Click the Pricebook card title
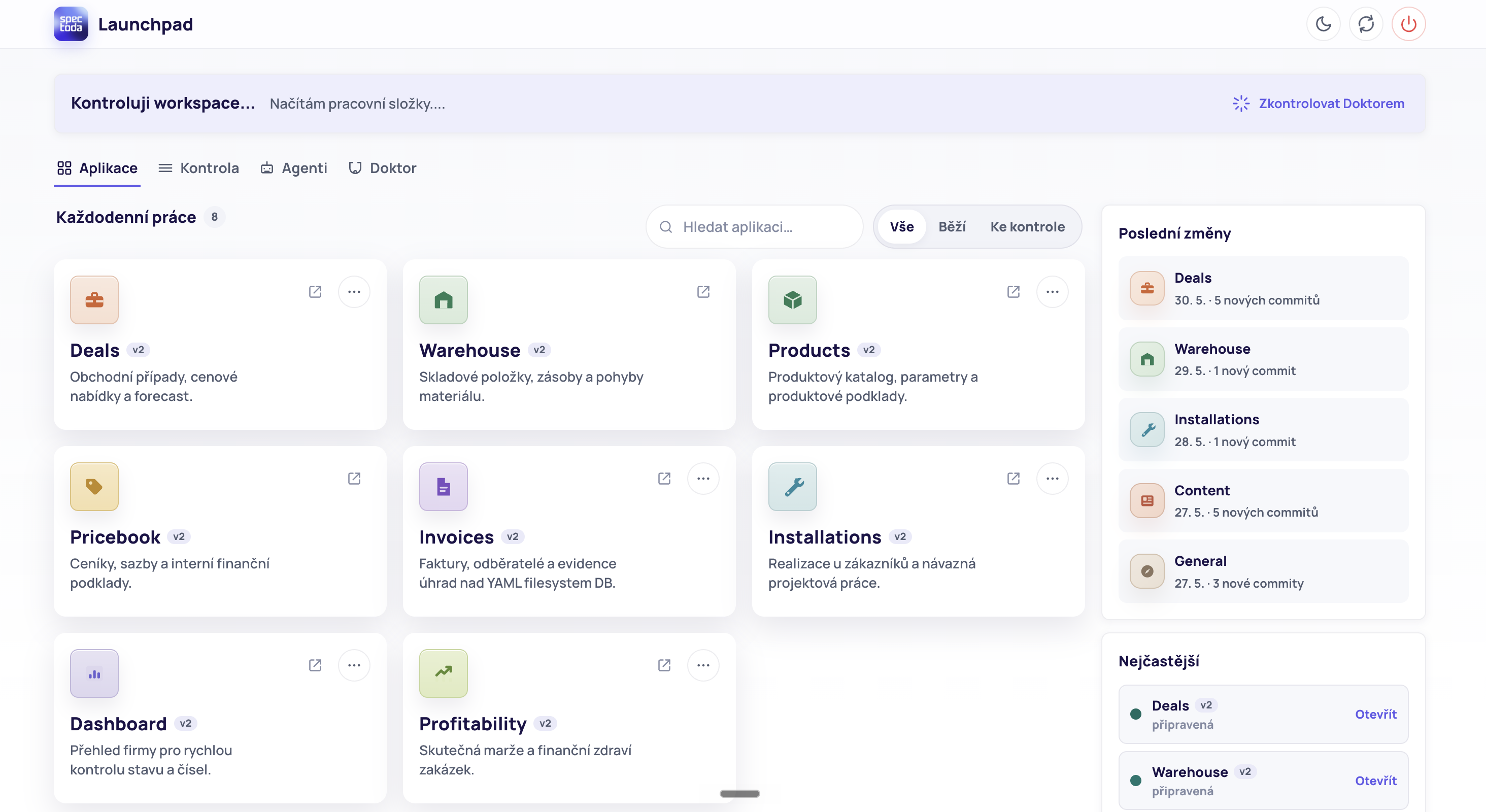The image size is (1486, 812). 115,537
